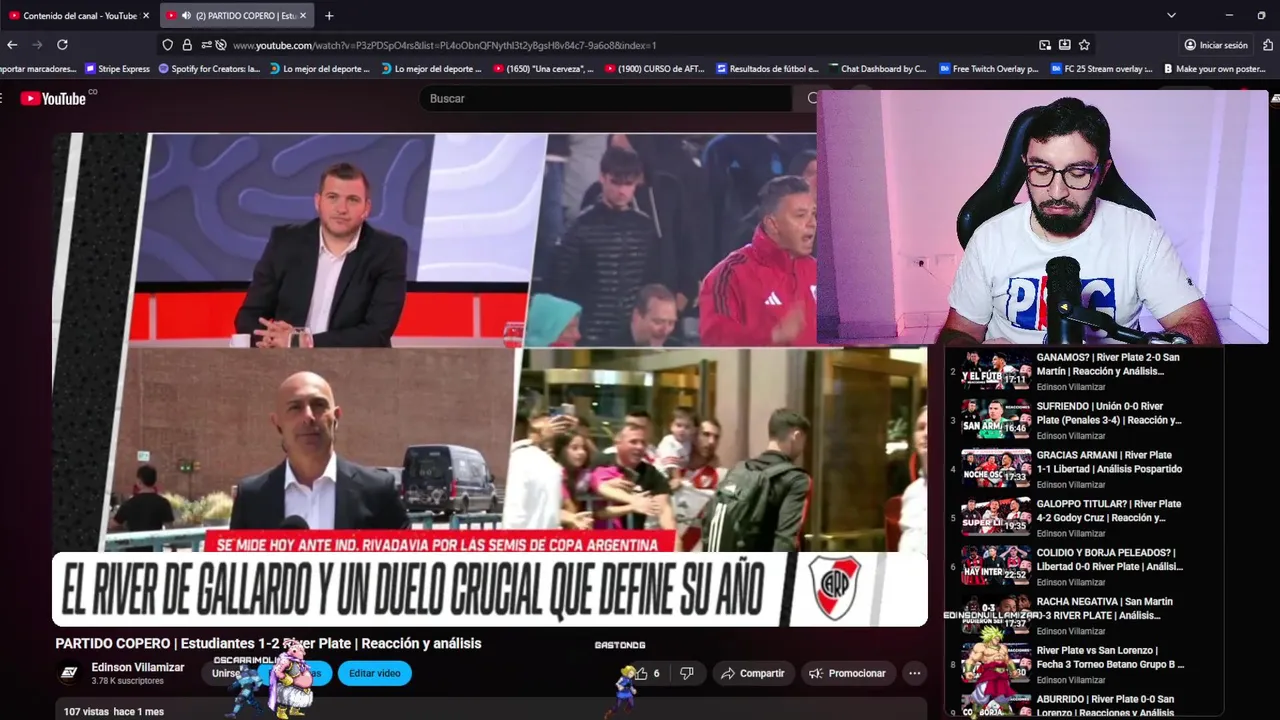
Task: Open the GALOPPO TITULAR playlist thumbnail
Action: tap(996, 517)
